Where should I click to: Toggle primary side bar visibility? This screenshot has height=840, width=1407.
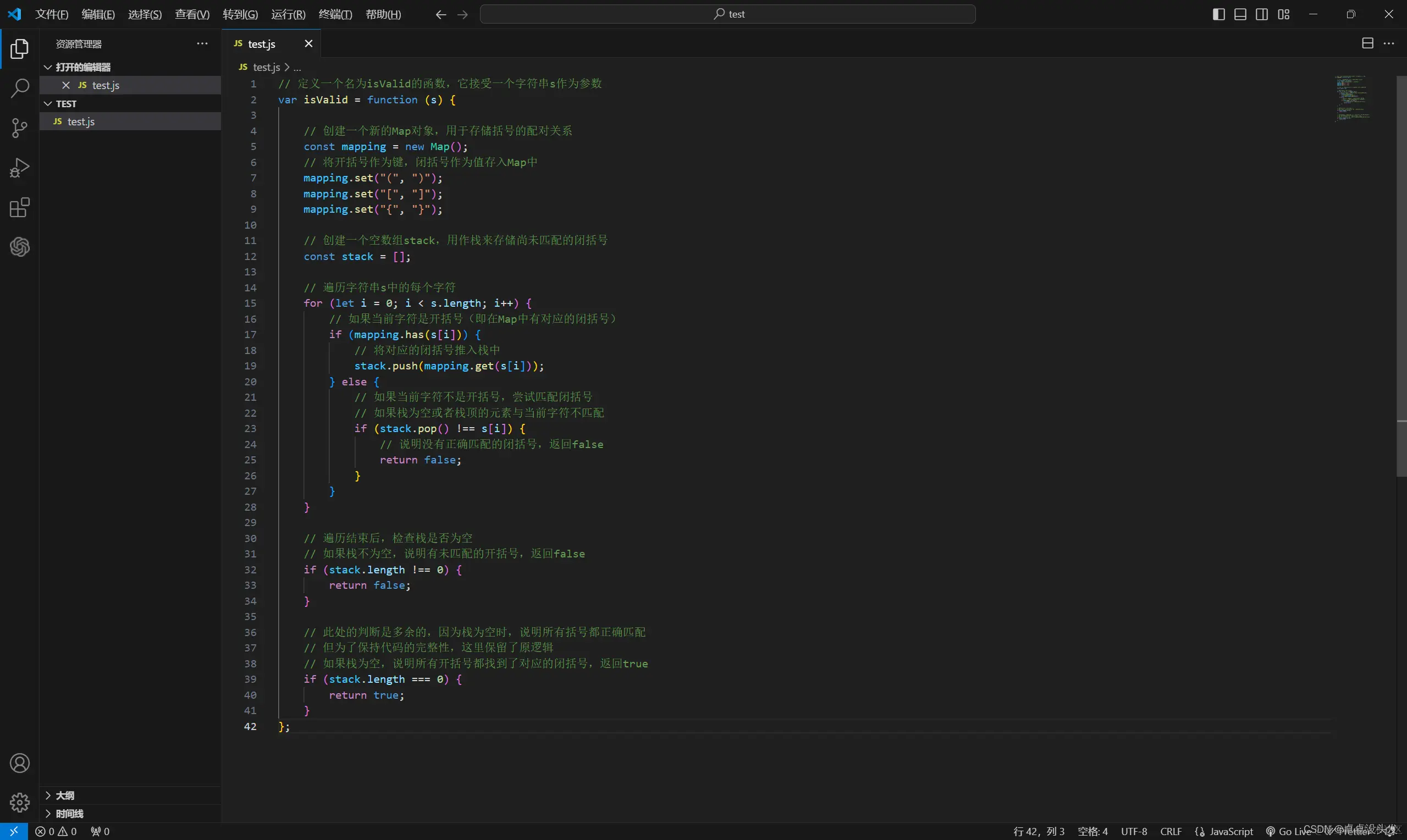coord(1218,14)
